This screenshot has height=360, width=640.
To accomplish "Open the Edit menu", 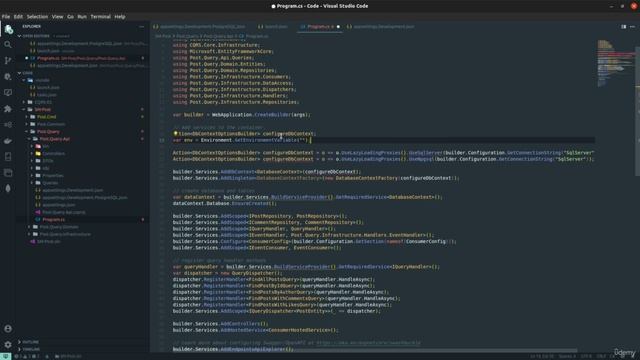I will tap(18, 17).
